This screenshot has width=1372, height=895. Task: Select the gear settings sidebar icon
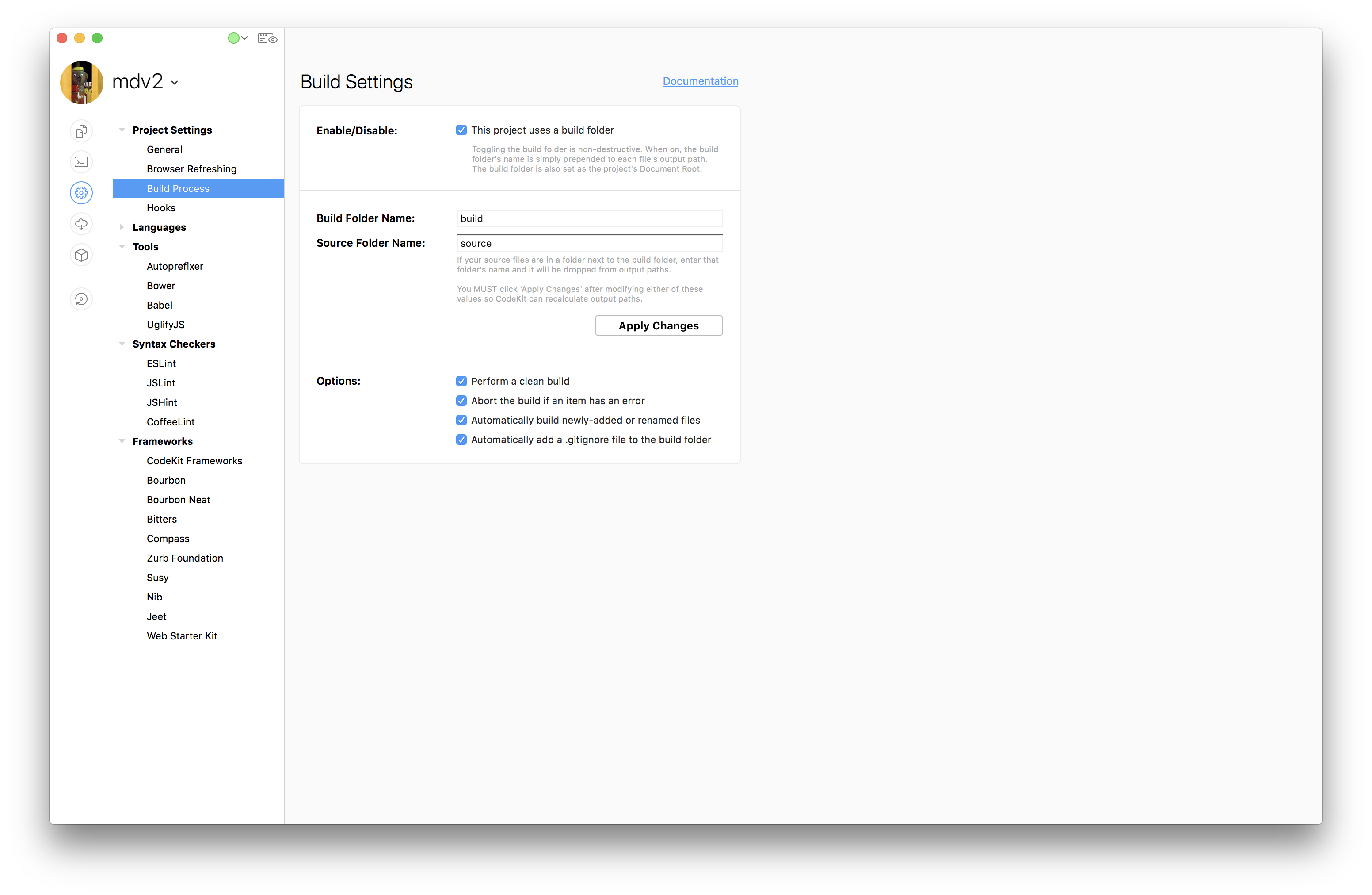[x=81, y=193]
